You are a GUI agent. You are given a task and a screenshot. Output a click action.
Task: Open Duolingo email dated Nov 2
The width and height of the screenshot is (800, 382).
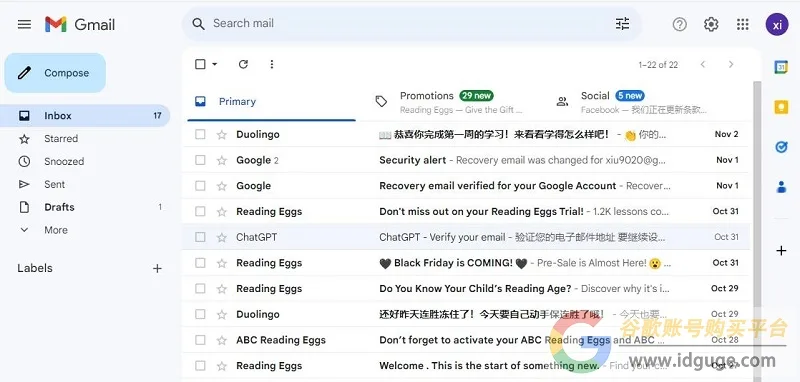(466, 134)
